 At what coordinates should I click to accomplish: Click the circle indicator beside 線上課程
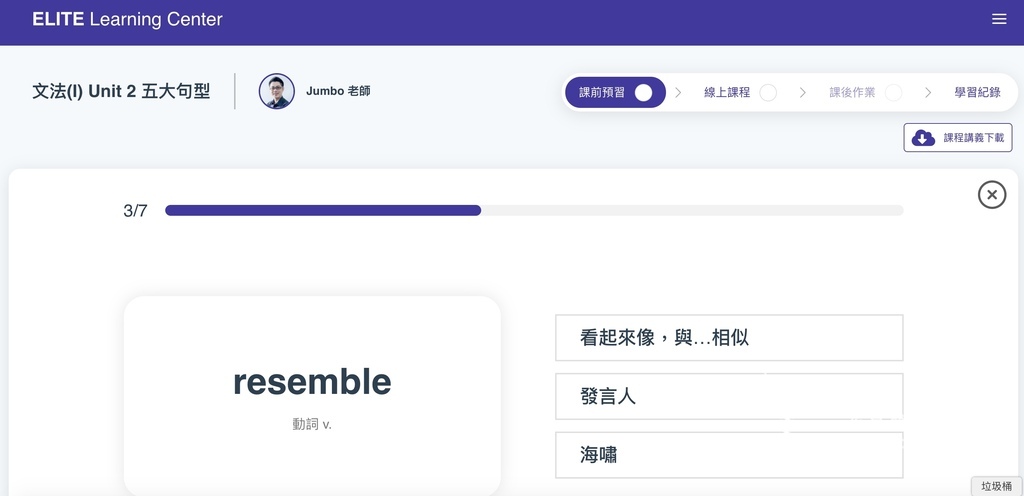click(x=768, y=93)
